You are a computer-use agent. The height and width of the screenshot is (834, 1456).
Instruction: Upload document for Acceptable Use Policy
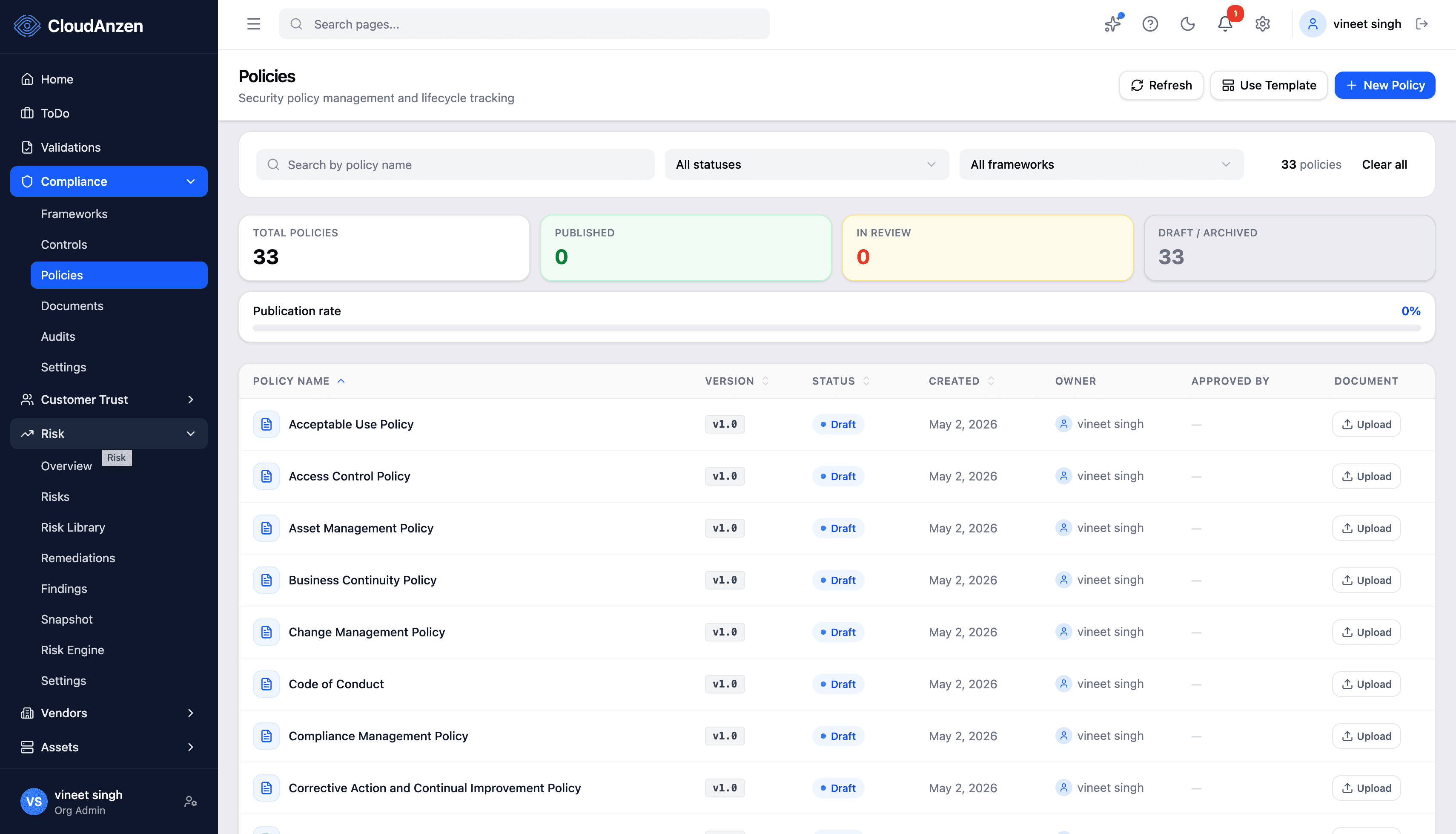click(1366, 424)
